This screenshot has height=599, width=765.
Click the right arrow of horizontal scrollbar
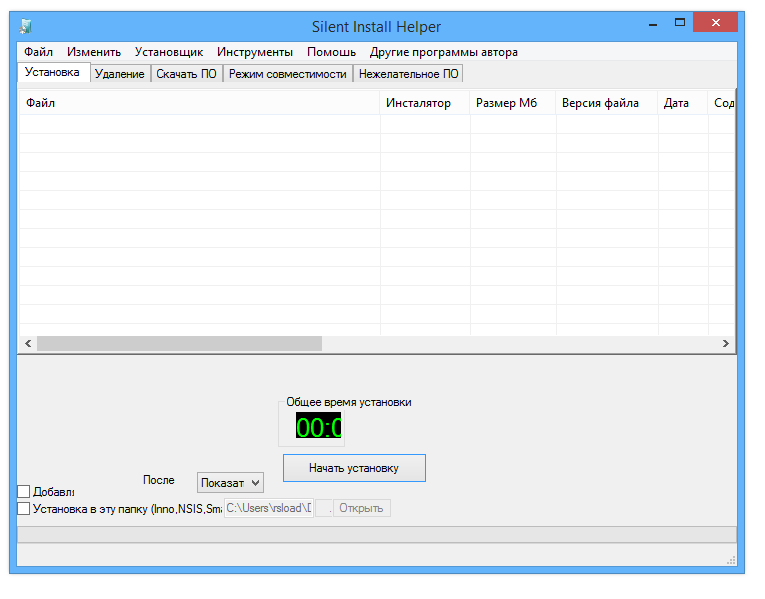(725, 343)
